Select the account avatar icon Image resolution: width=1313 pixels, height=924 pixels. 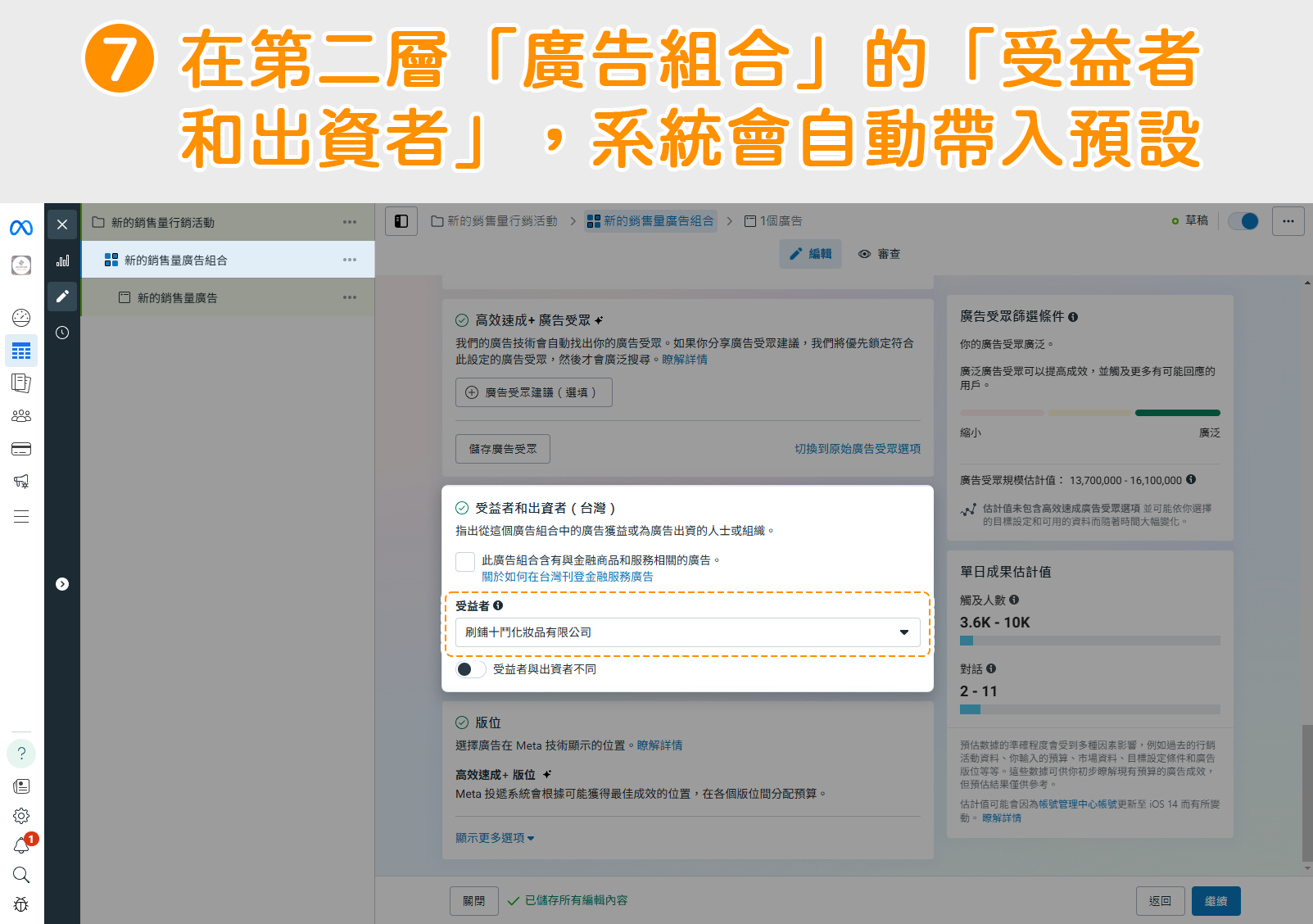(21, 265)
